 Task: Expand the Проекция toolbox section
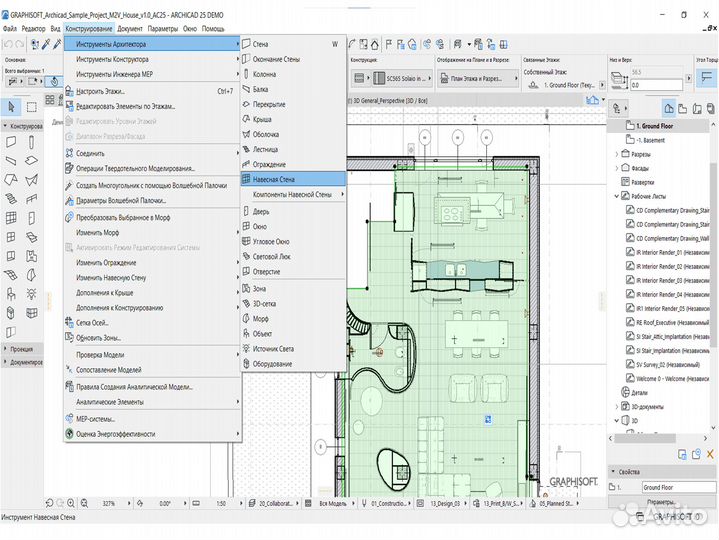pyautogui.click(x=6, y=349)
